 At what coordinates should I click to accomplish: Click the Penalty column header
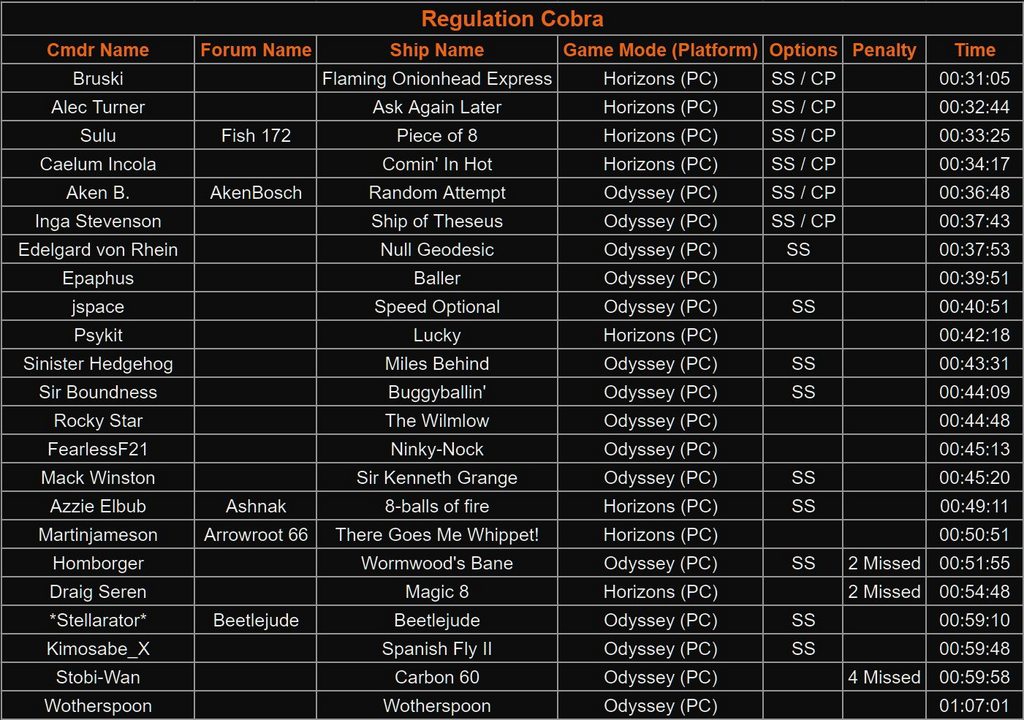884,50
